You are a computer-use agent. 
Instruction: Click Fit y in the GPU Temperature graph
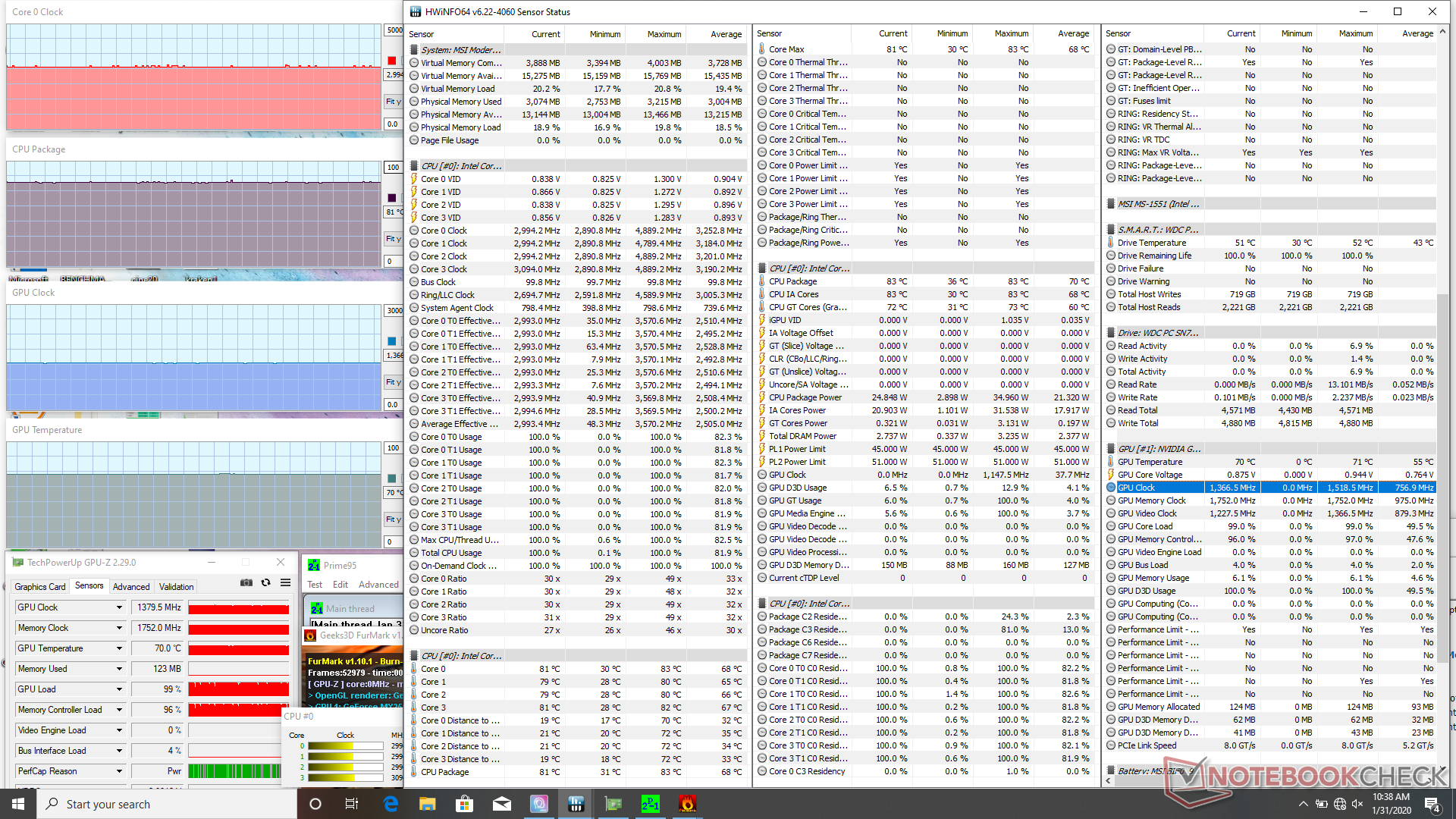pos(393,519)
